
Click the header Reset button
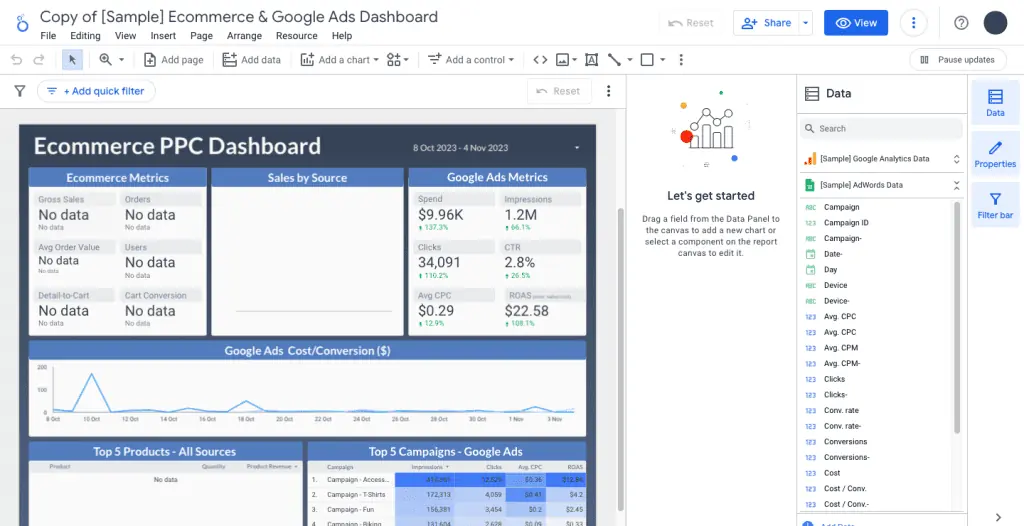point(691,23)
